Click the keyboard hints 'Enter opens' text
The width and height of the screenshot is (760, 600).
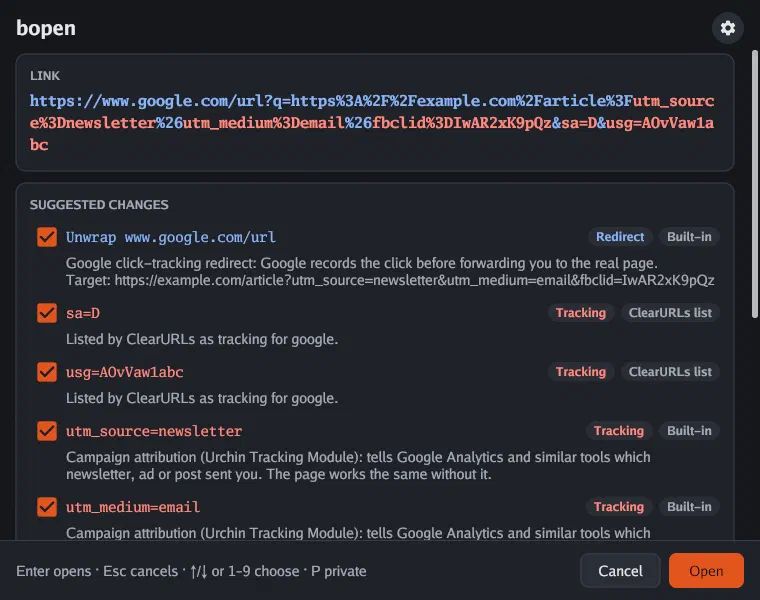[53, 571]
